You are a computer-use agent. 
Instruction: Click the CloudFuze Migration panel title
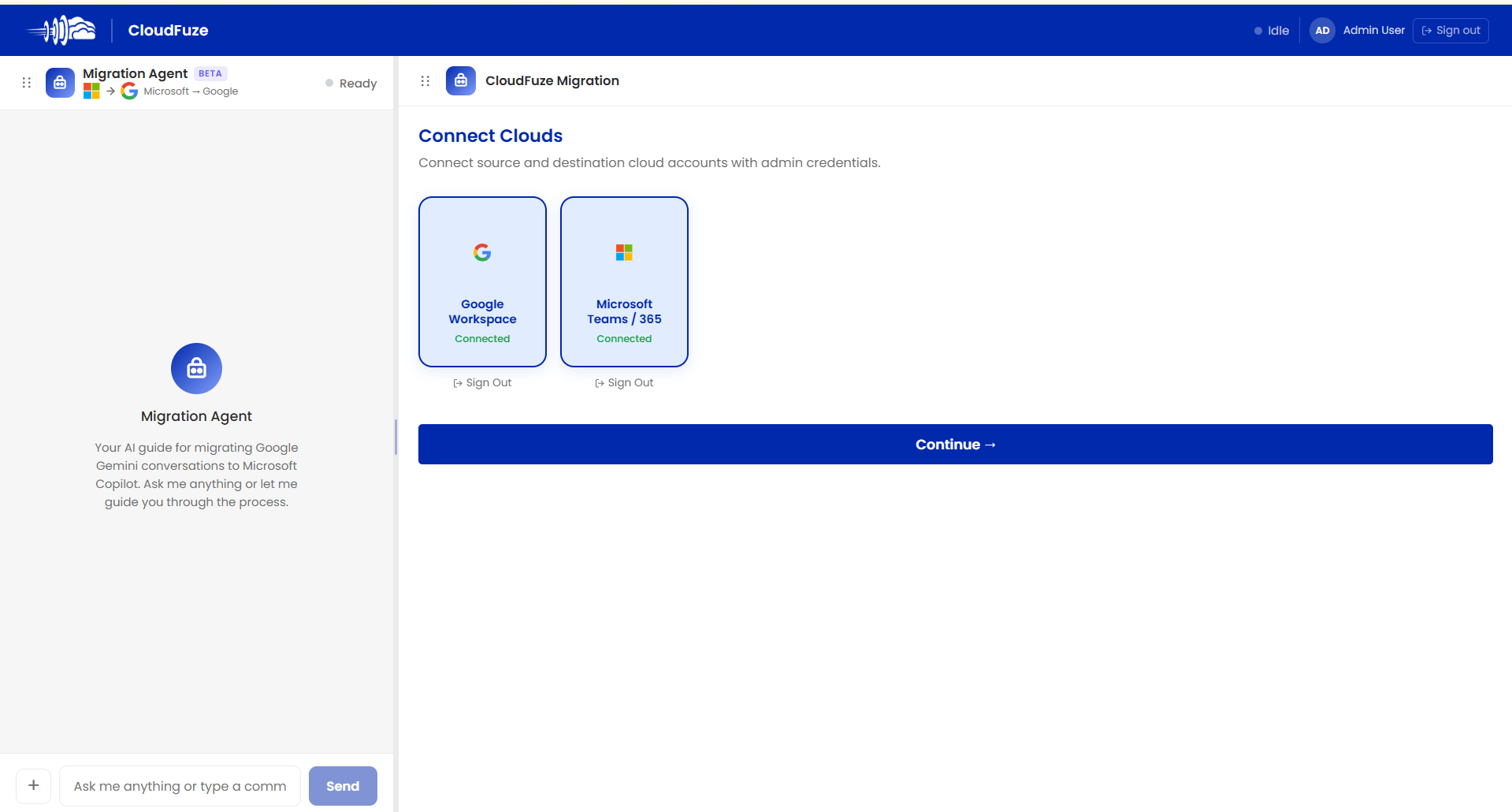552,81
